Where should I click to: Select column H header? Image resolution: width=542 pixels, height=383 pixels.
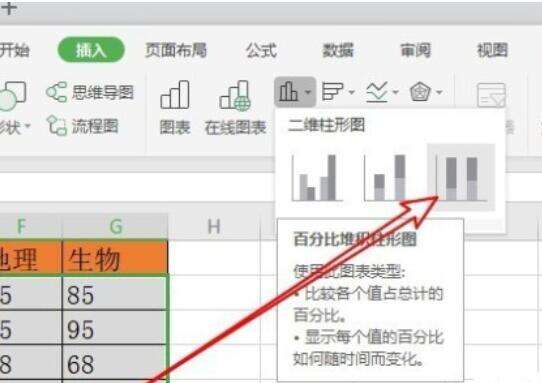coord(214,227)
